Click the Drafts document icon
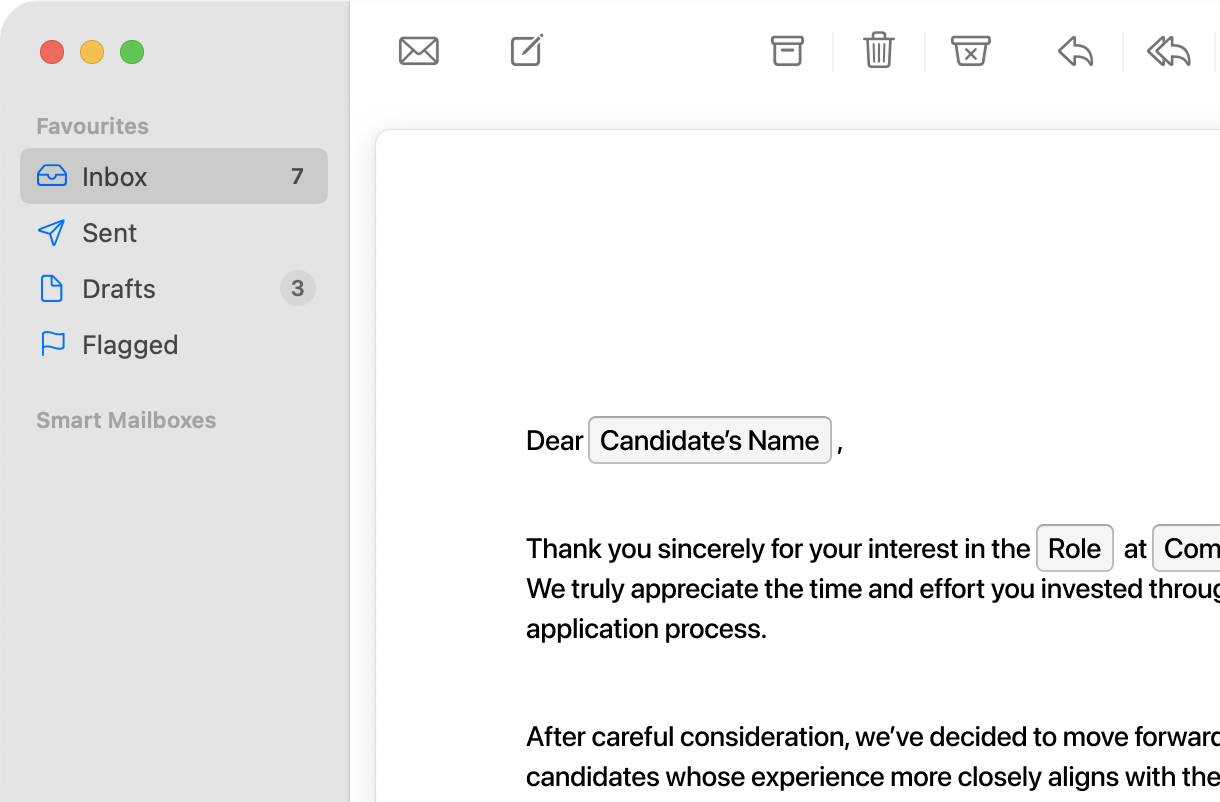Screen dimensions: 1220x802 click(x=51, y=288)
